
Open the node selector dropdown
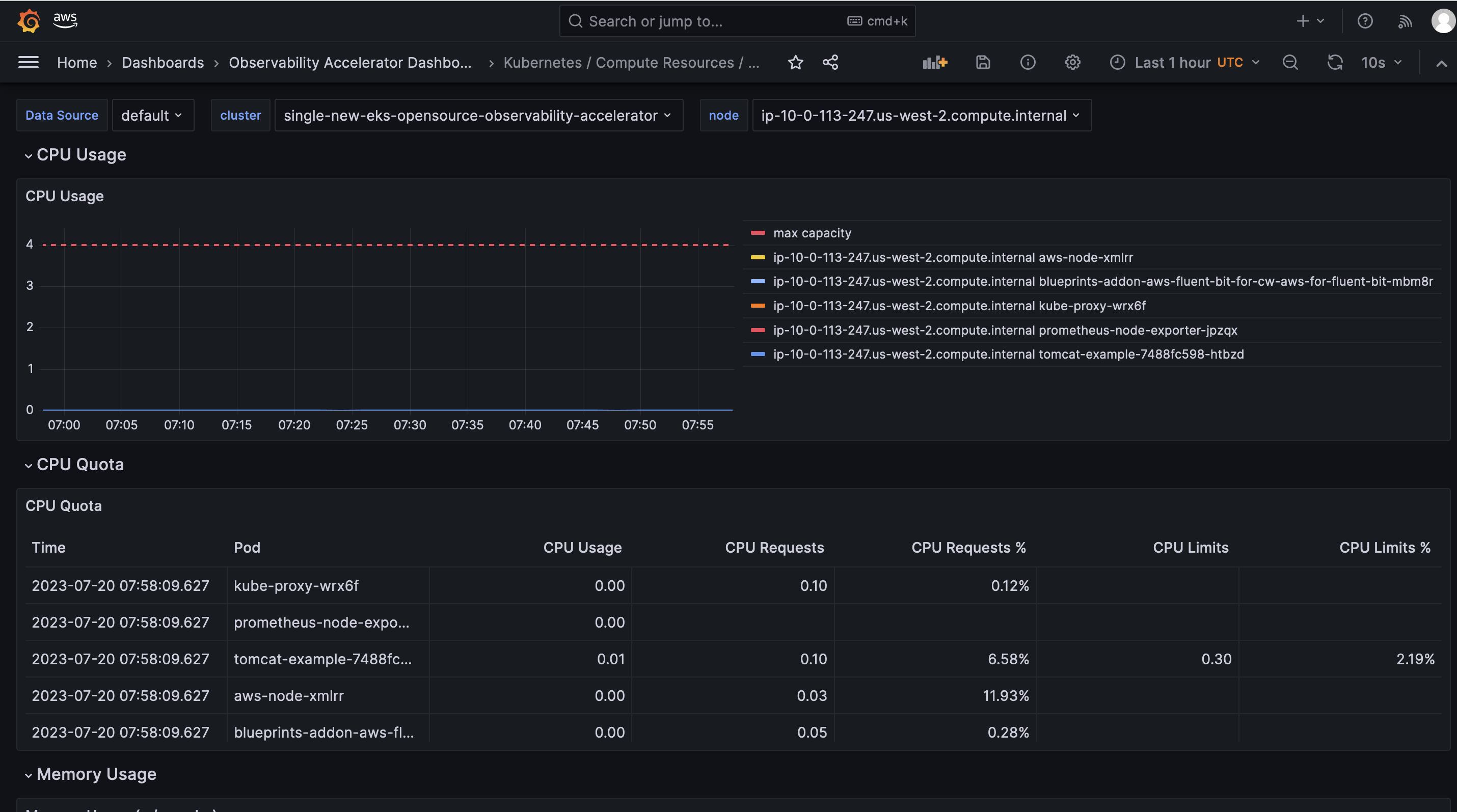pos(921,115)
